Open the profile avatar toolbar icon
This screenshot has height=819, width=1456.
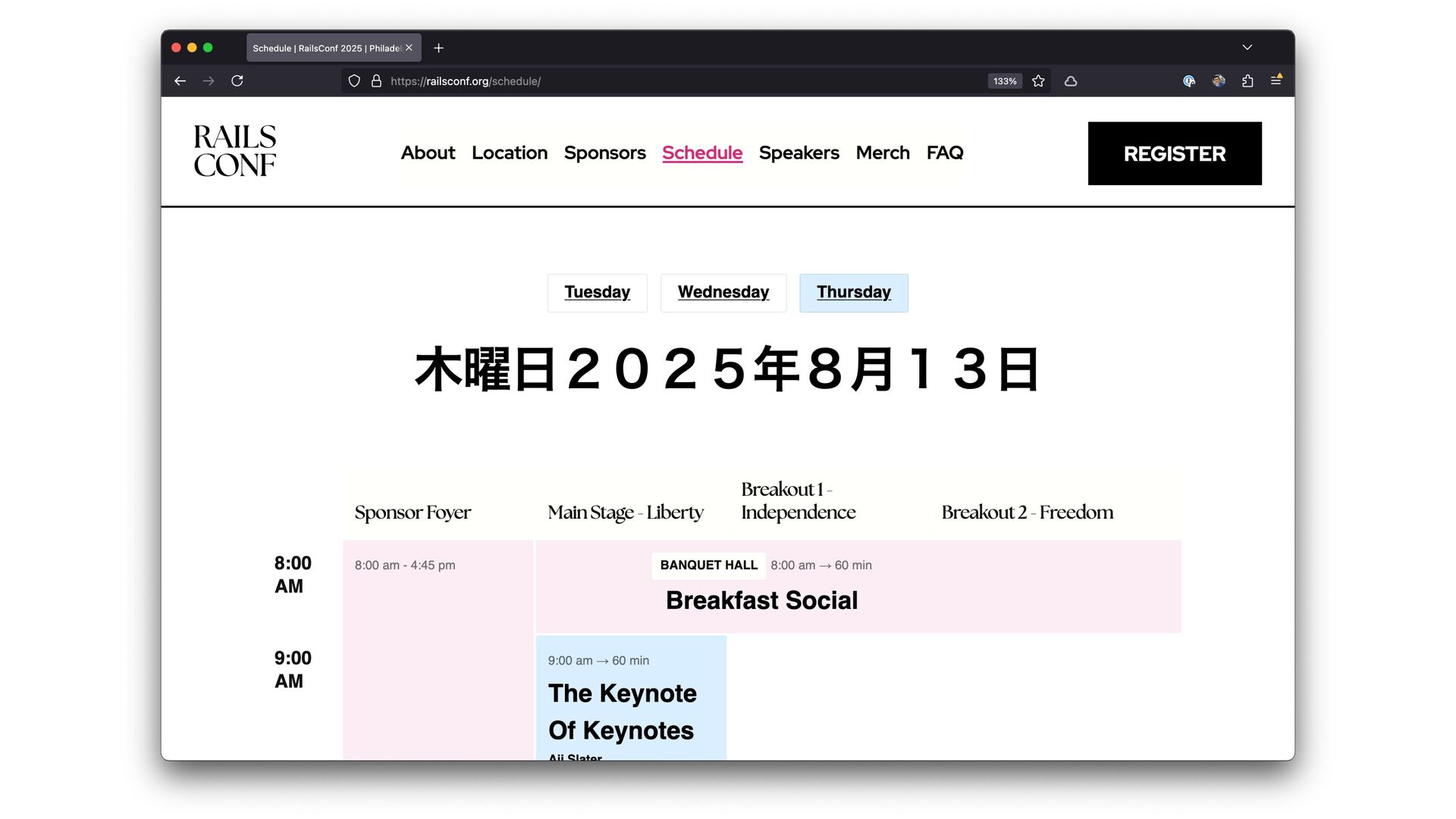(x=1219, y=81)
